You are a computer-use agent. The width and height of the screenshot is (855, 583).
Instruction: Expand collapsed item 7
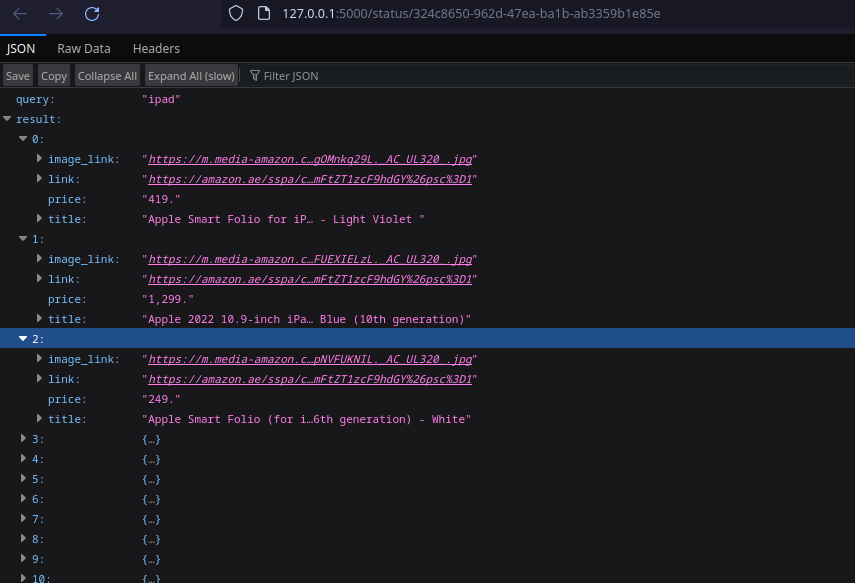click(x=23, y=518)
